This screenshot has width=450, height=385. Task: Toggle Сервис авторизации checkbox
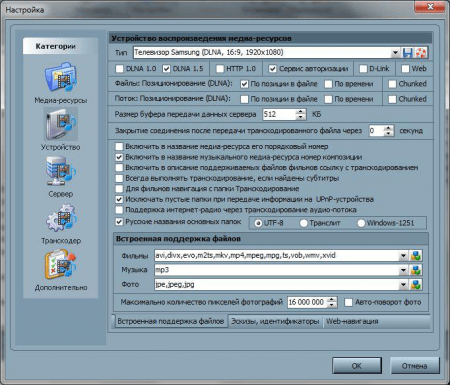coord(273,69)
